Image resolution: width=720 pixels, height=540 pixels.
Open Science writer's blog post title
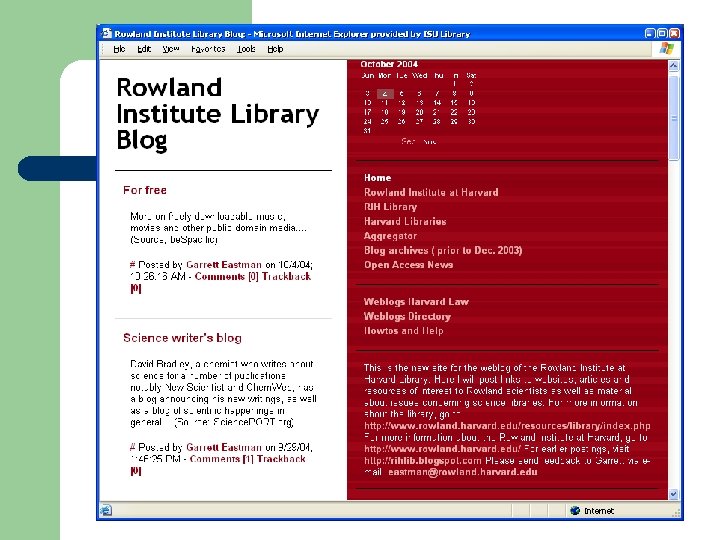[x=182, y=338]
